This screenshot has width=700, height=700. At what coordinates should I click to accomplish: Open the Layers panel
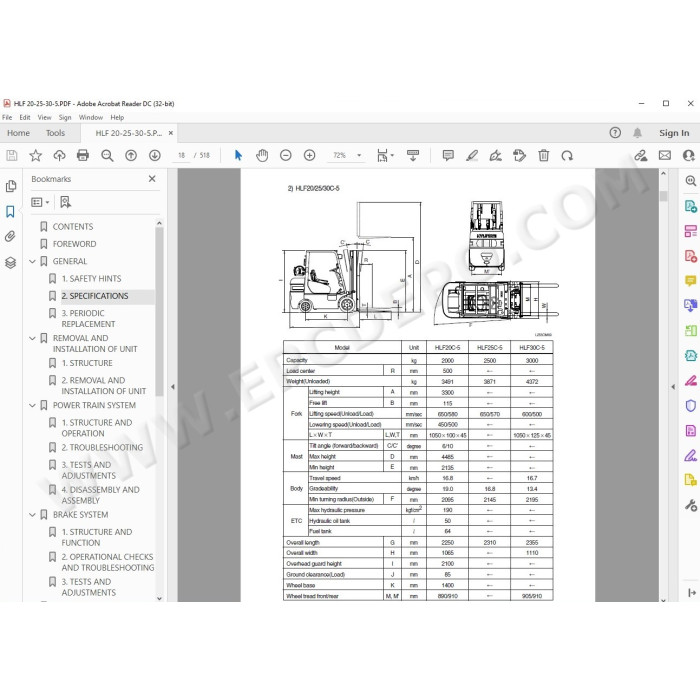click(10, 262)
